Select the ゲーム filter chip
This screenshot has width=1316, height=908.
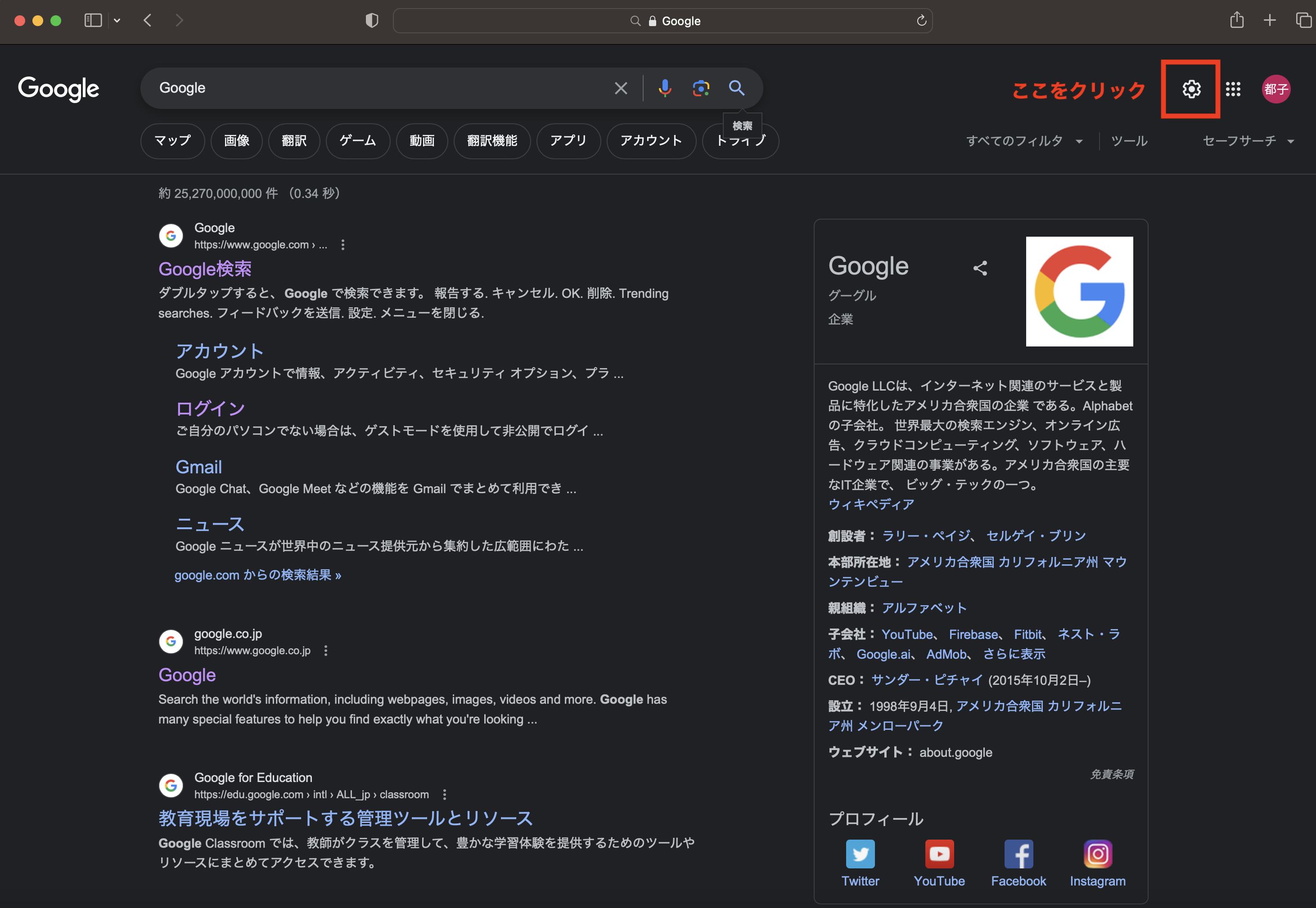click(358, 140)
